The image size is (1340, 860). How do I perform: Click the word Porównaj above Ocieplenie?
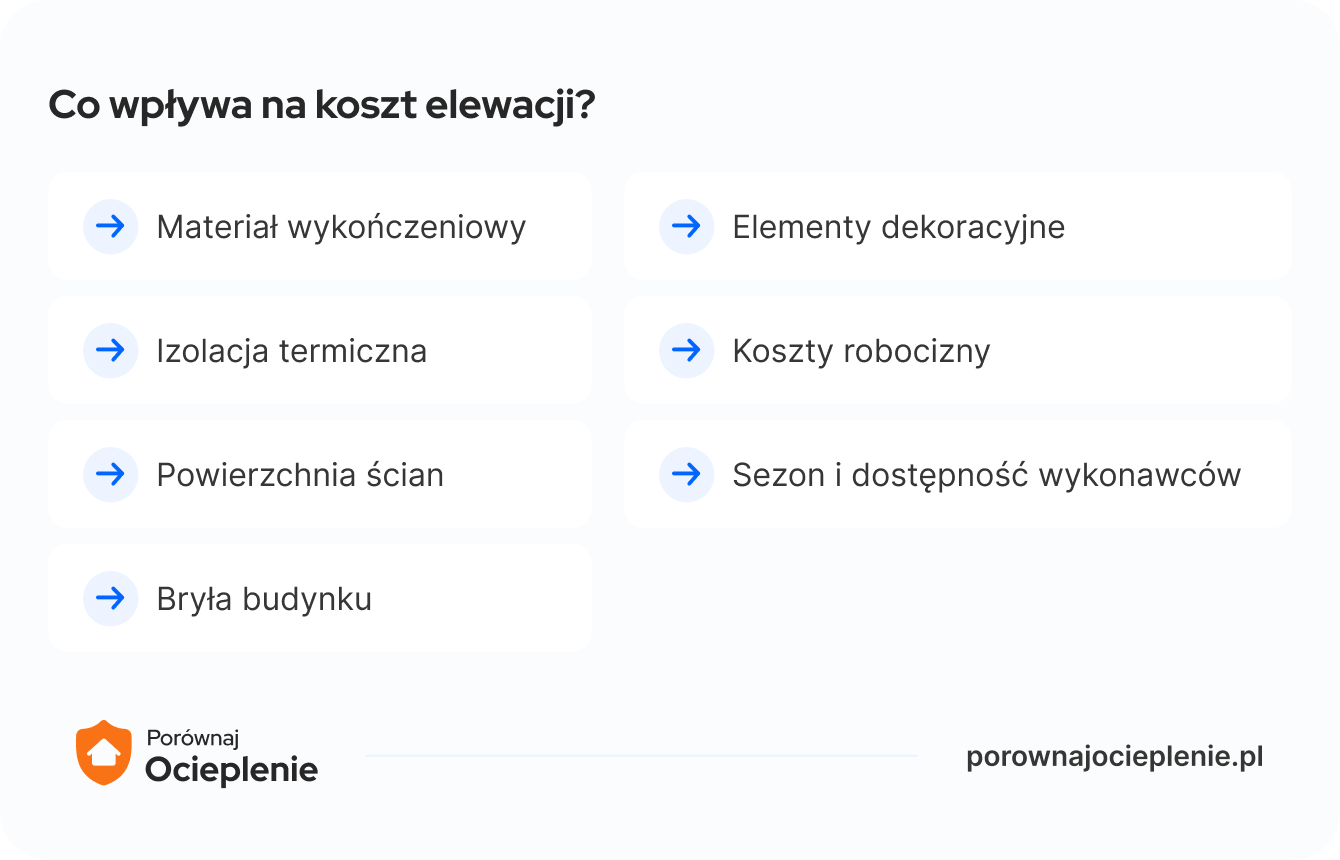pos(193,739)
